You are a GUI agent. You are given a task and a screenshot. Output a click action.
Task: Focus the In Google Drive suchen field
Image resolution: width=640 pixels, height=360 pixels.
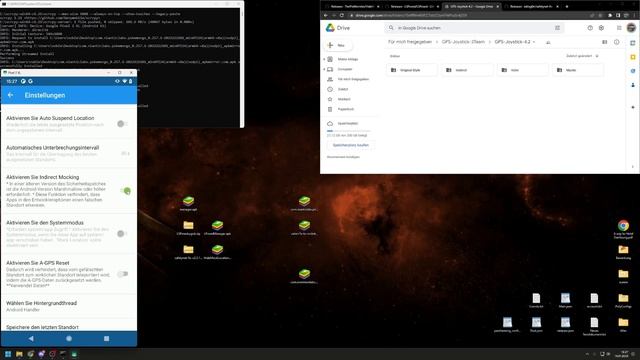click(x=473, y=28)
